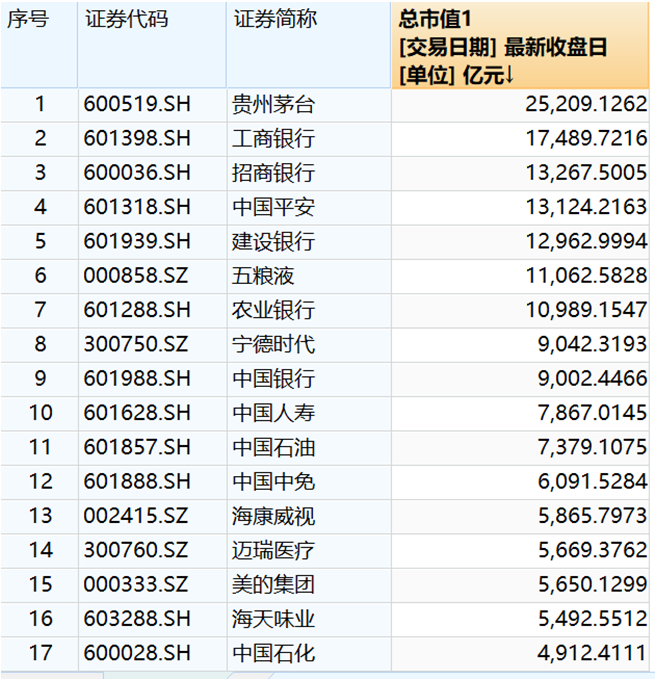Select the cell 建设银行
This screenshot has height=685, width=655.
[309, 242]
